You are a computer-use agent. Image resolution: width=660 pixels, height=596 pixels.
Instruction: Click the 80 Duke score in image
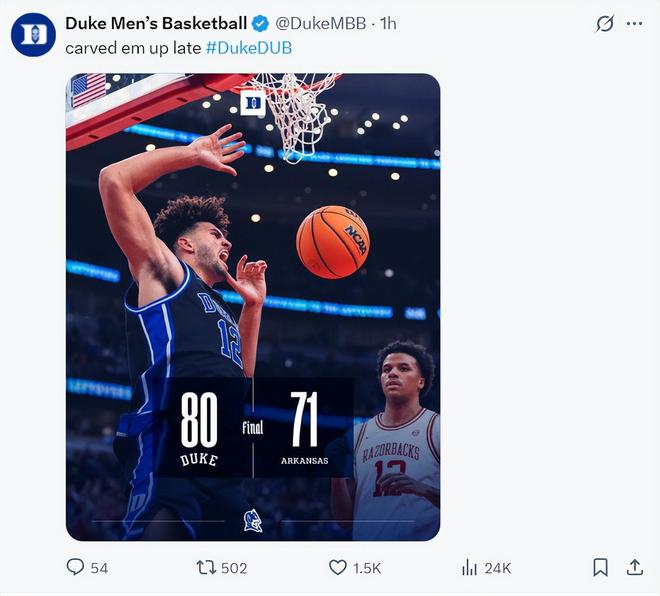pyautogui.click(x=199, y=421)
